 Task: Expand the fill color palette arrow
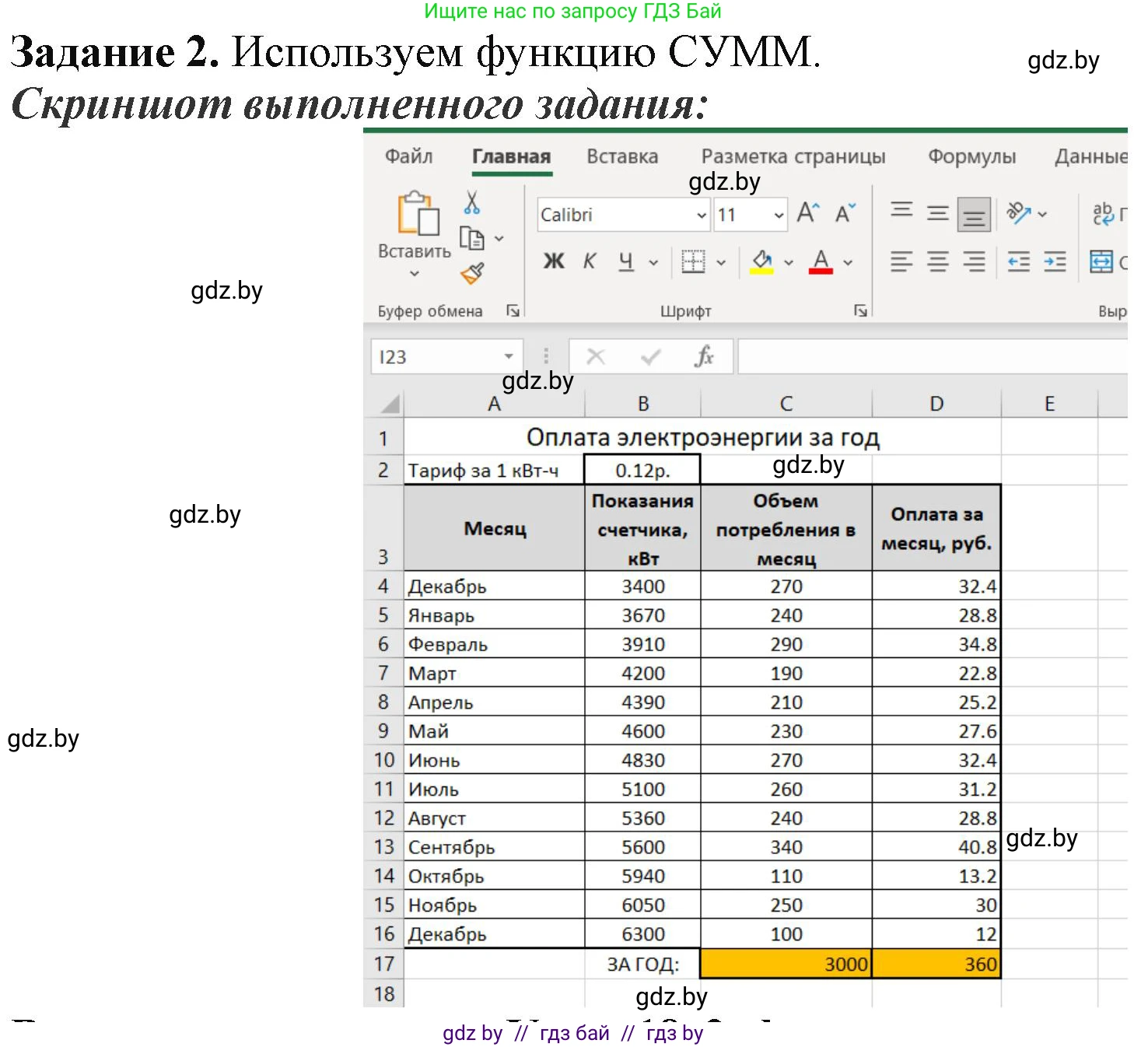[x=789, y=263]
